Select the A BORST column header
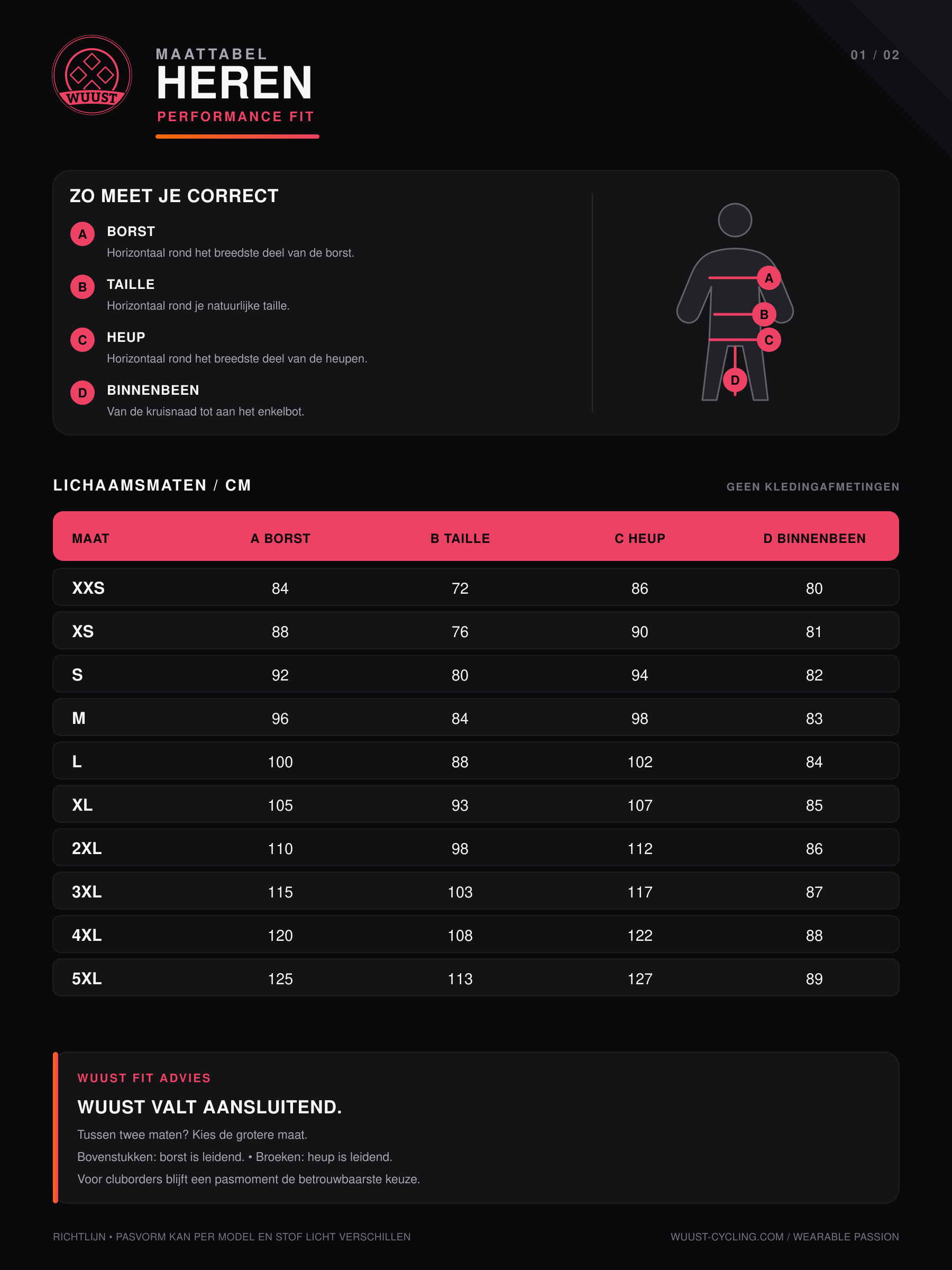This screenshot has width=952, height=1270. click(x=280, y=539)
